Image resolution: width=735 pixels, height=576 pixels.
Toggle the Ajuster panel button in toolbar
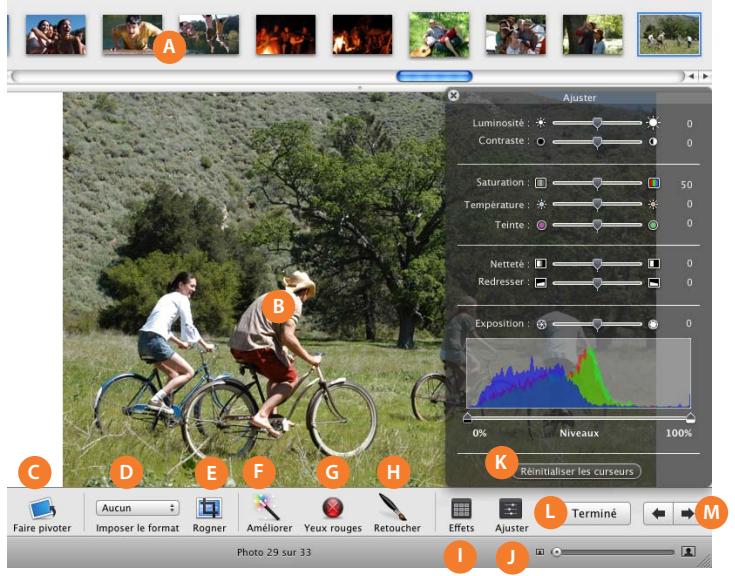(511, 509)
